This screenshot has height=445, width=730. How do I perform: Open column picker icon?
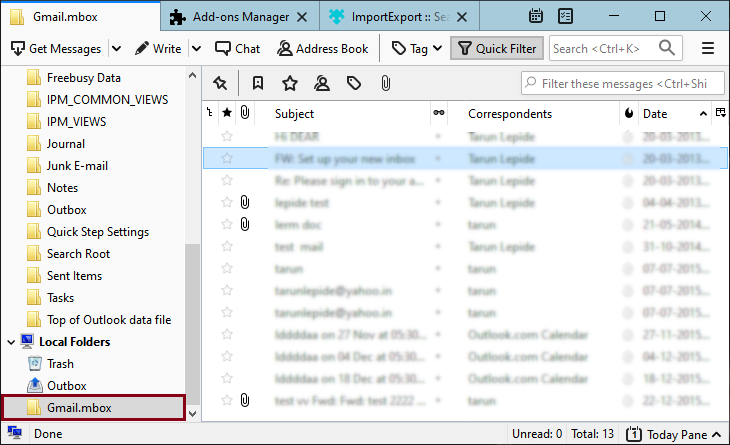[720, 113]
